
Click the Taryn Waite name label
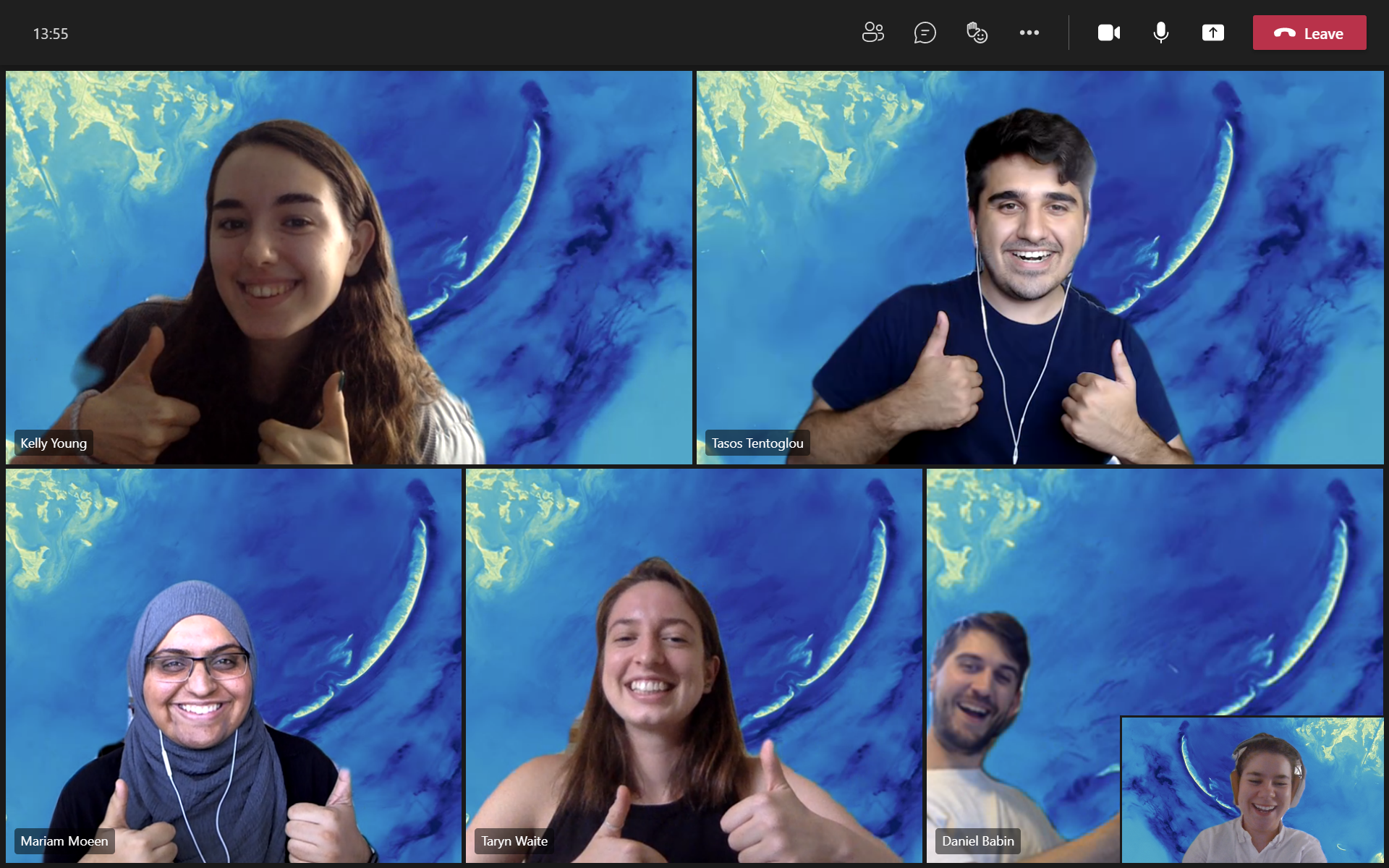[x=514, y=841]
